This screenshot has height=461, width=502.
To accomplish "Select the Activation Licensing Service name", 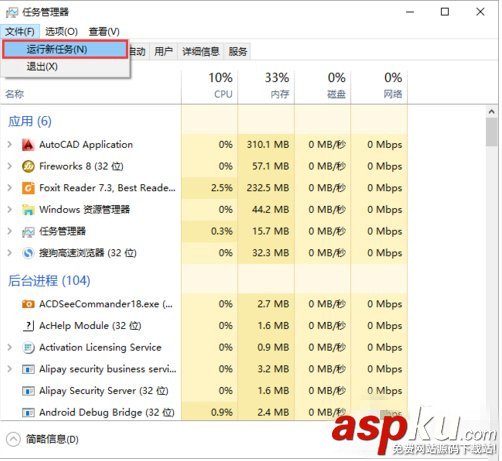I will point(100,347).
